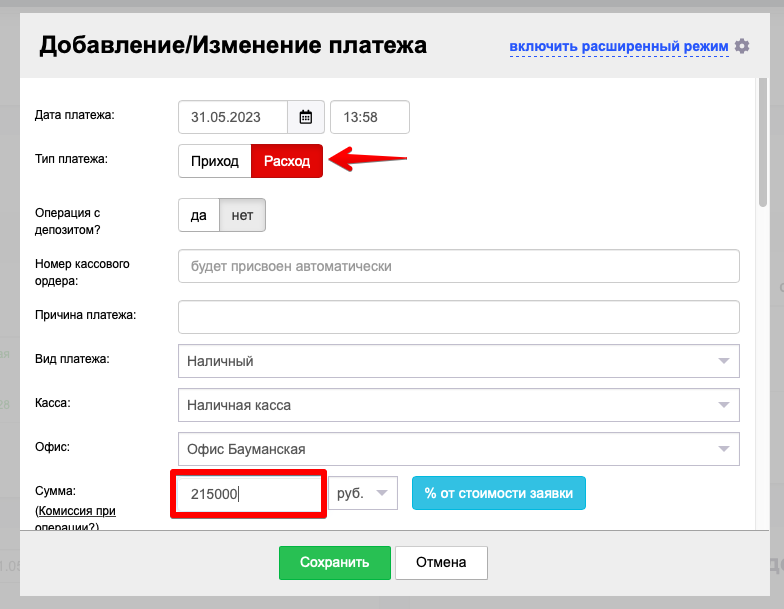Open the руб. currency dropdown

[363, 493]
